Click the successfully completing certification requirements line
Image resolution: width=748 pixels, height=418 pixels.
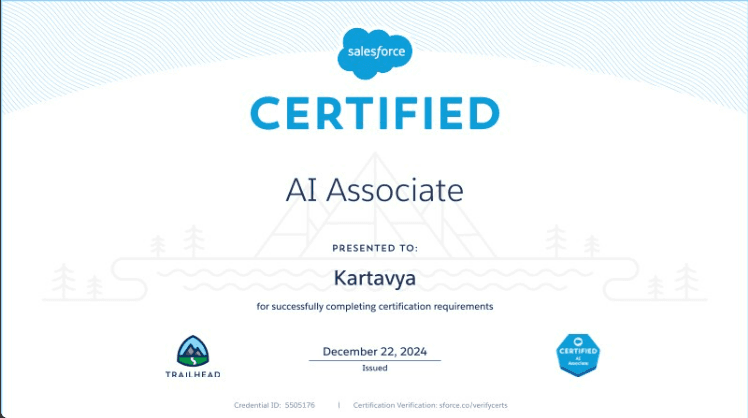click(375, 306)
